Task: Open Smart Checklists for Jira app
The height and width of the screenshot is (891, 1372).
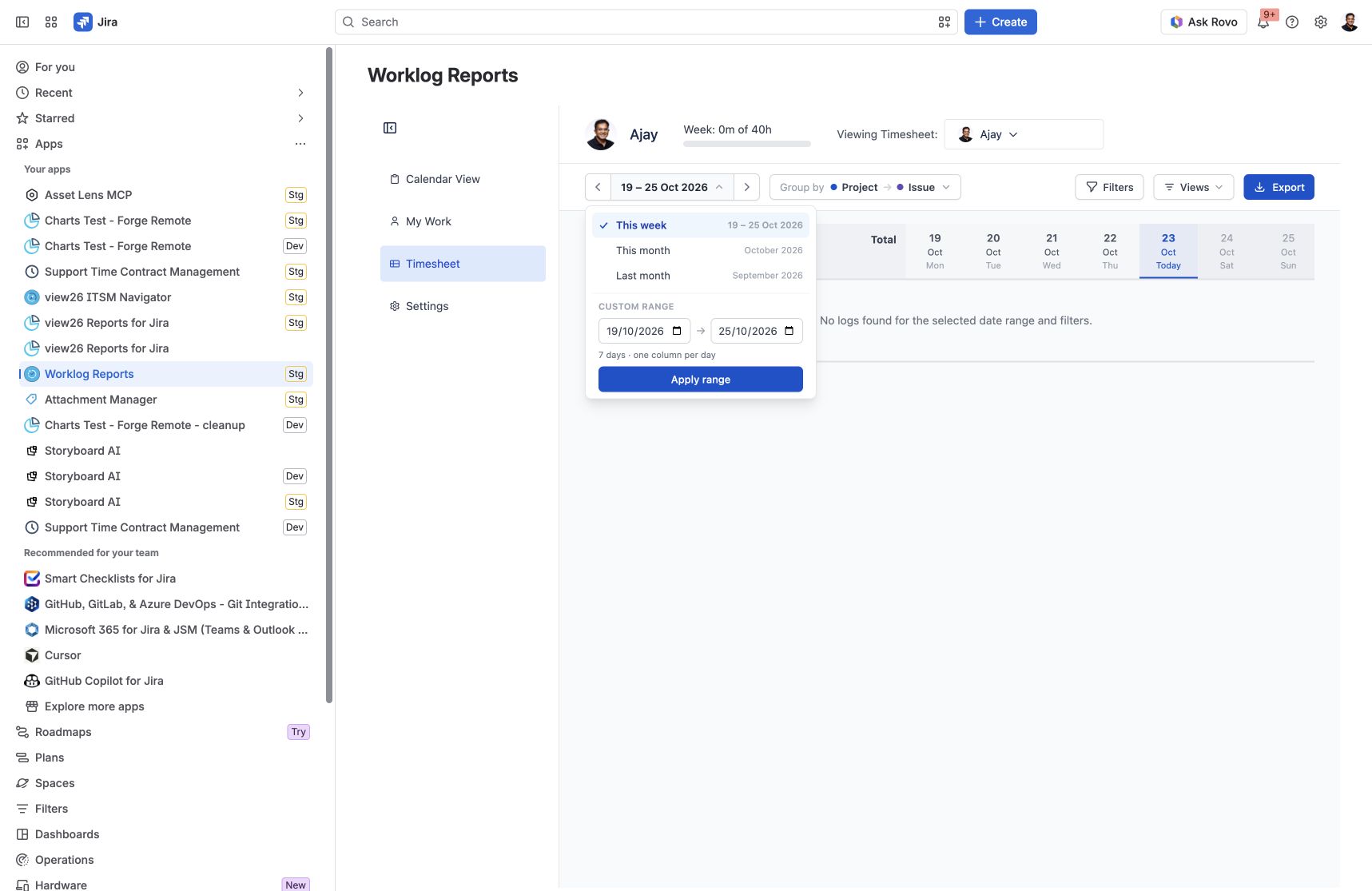Action: (165, 579)
